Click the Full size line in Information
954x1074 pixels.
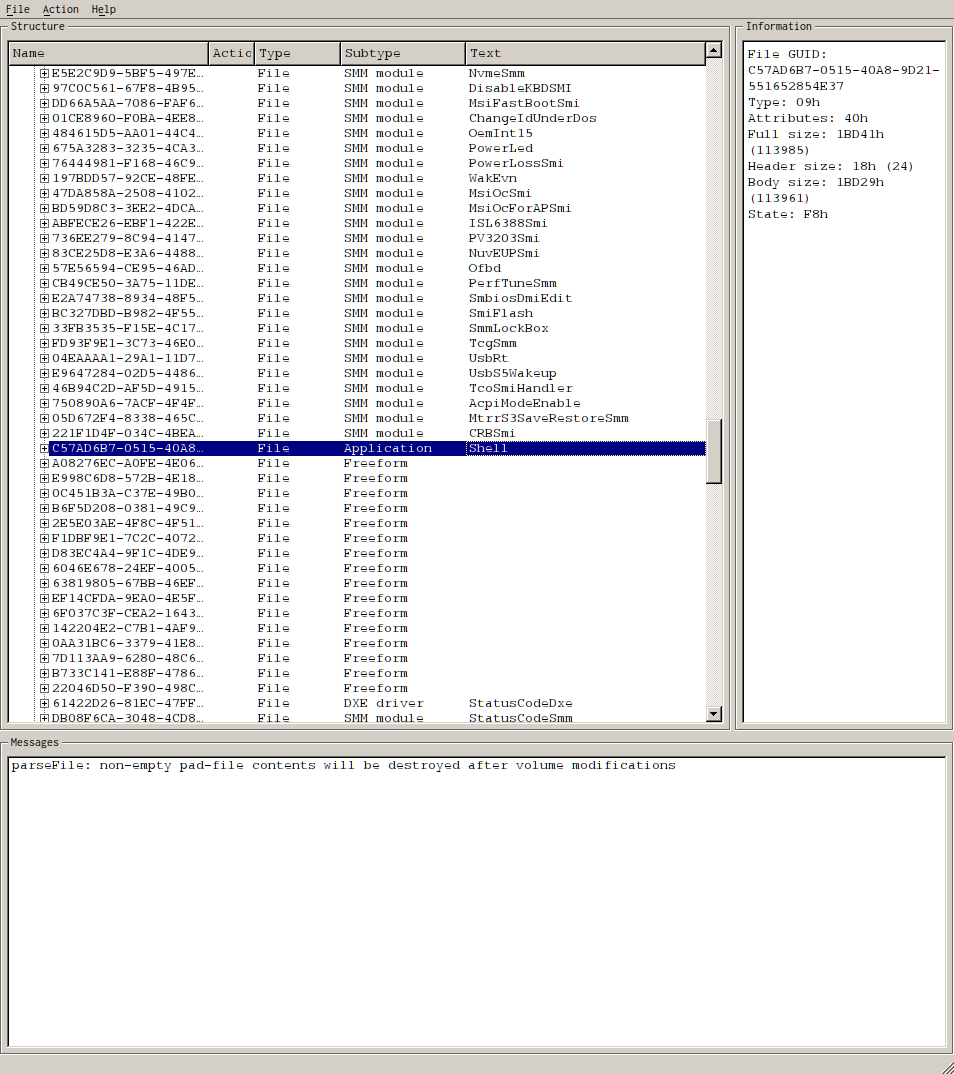[815, 142]
